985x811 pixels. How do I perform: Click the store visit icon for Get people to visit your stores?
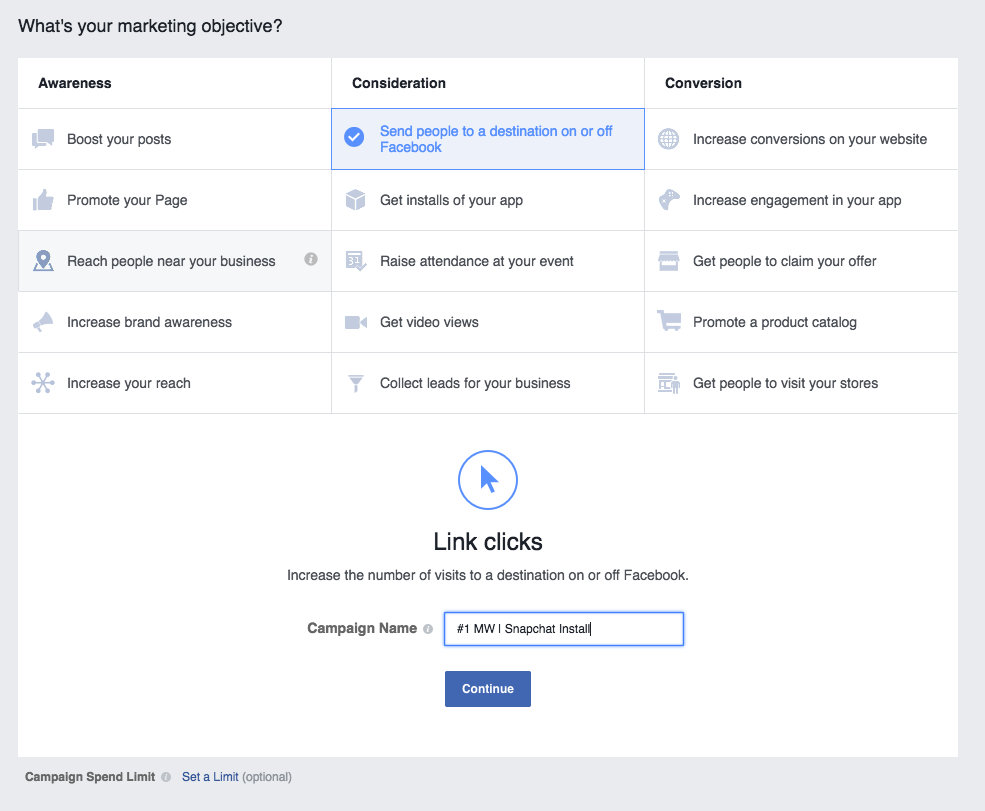click(669, 383)
